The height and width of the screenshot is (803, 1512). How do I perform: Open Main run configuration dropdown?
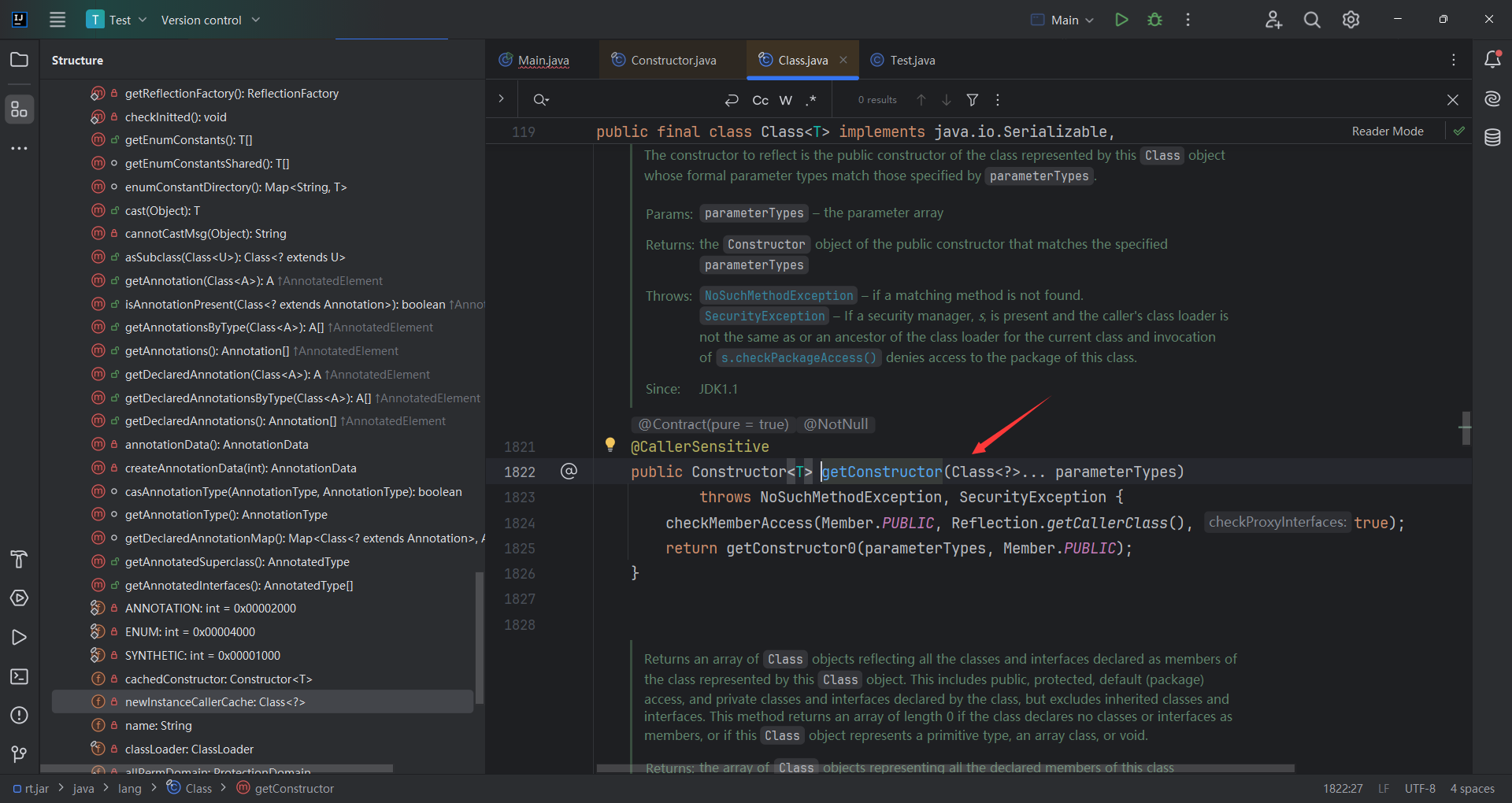pos(1062,20)
